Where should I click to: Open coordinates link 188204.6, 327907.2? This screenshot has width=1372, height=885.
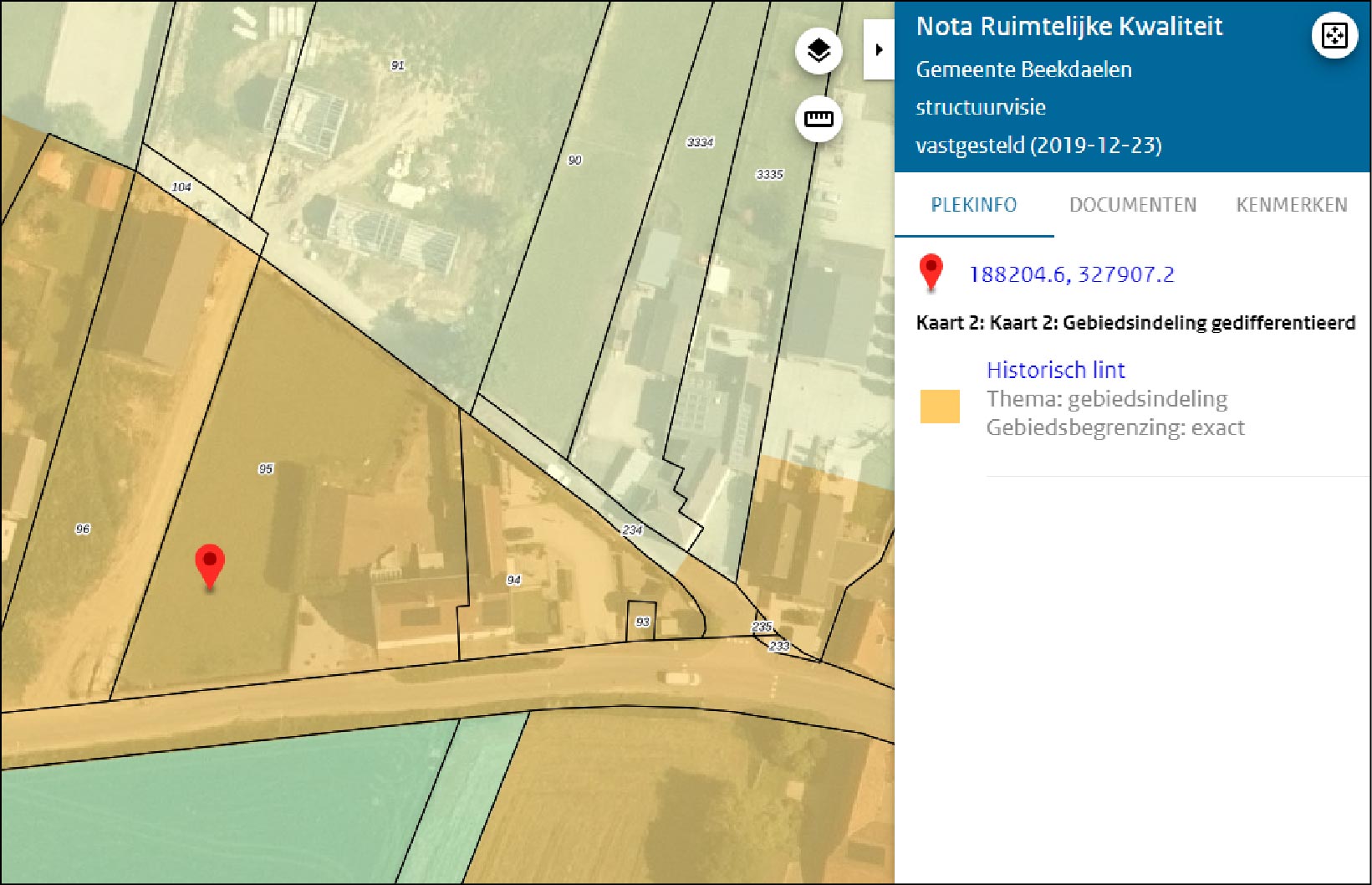point(1071,274)
